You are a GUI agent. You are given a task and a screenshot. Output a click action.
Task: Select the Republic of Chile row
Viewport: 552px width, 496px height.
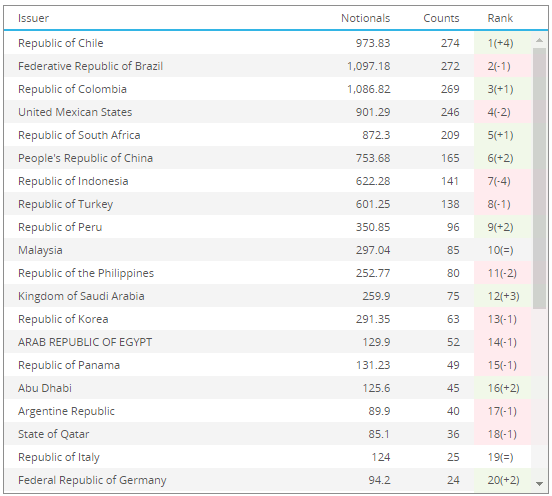click(268, 43)
